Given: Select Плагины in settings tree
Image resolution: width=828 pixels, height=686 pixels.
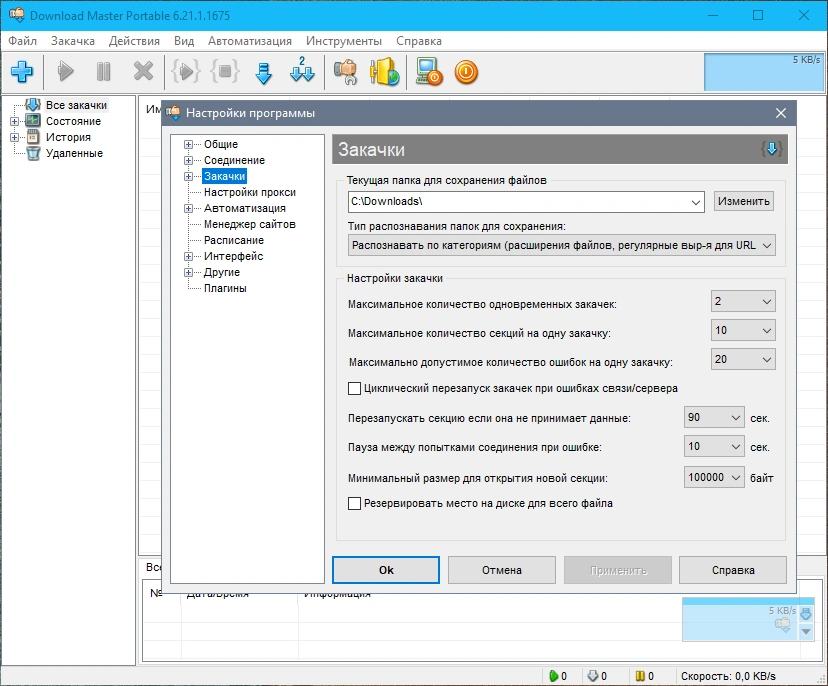Looking at the screenshot, I should [225, 288].
